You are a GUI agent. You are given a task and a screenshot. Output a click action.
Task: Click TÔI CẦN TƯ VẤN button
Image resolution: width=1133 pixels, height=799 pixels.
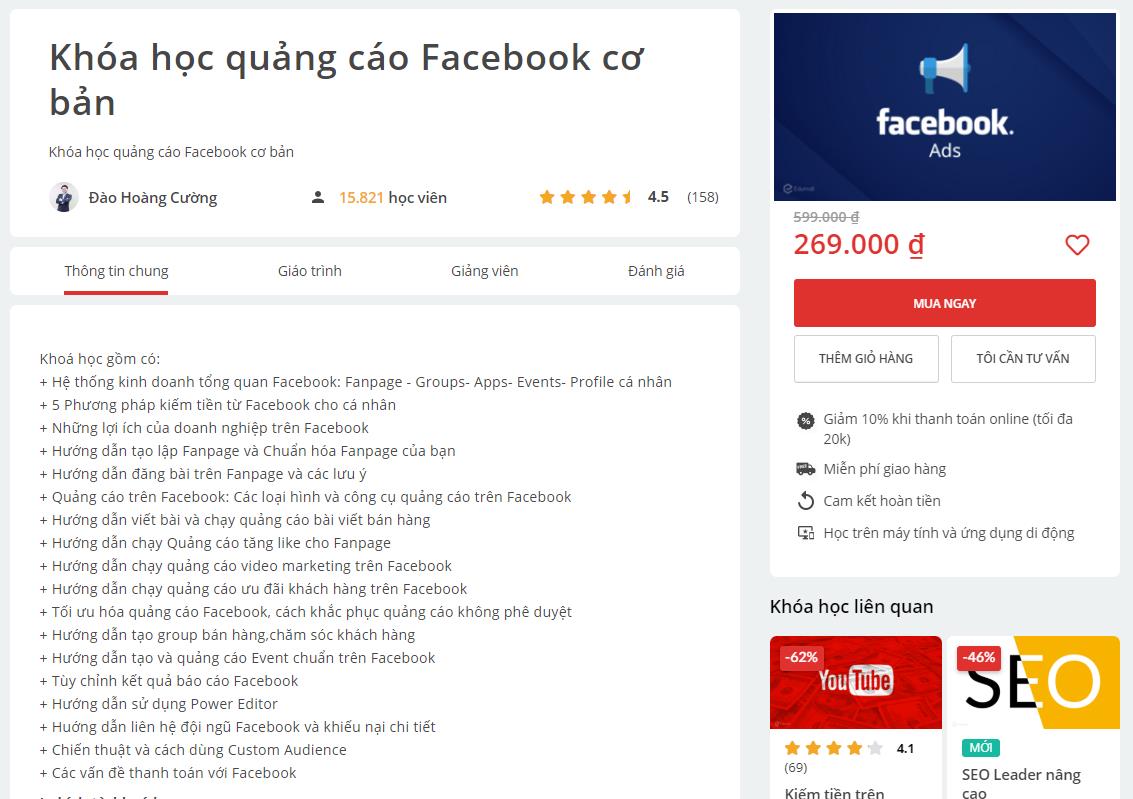point(1022,358)
